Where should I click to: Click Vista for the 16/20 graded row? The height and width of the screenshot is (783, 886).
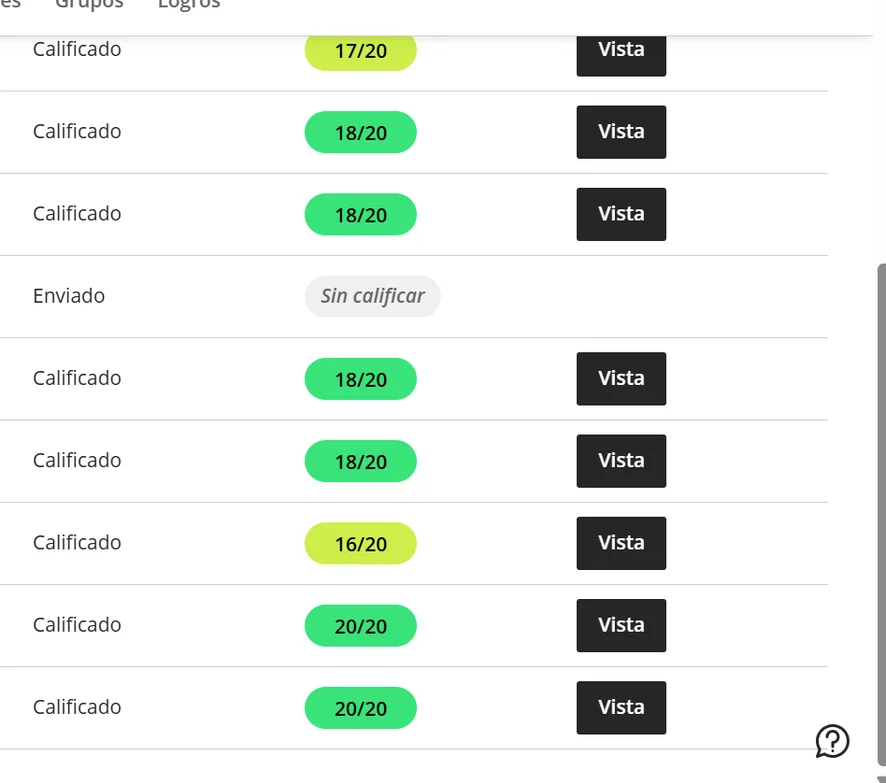(621, 543)
